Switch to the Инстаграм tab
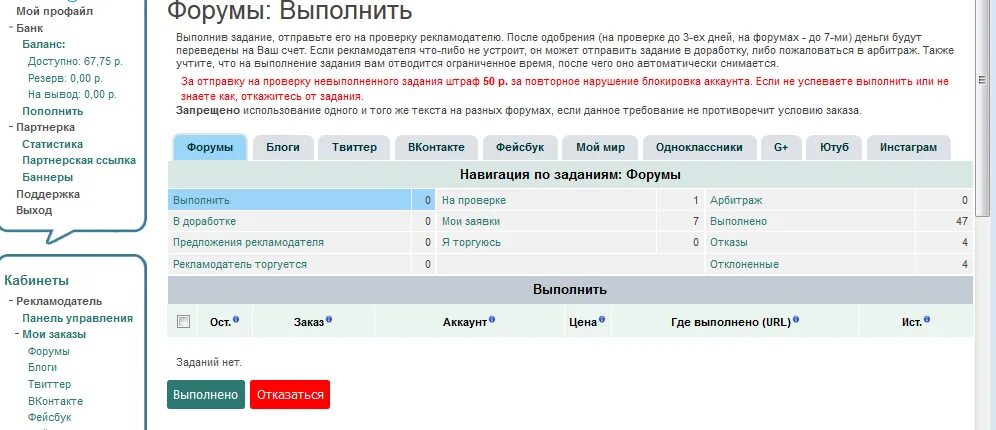The image size is (996, 430). click(908, 147)
